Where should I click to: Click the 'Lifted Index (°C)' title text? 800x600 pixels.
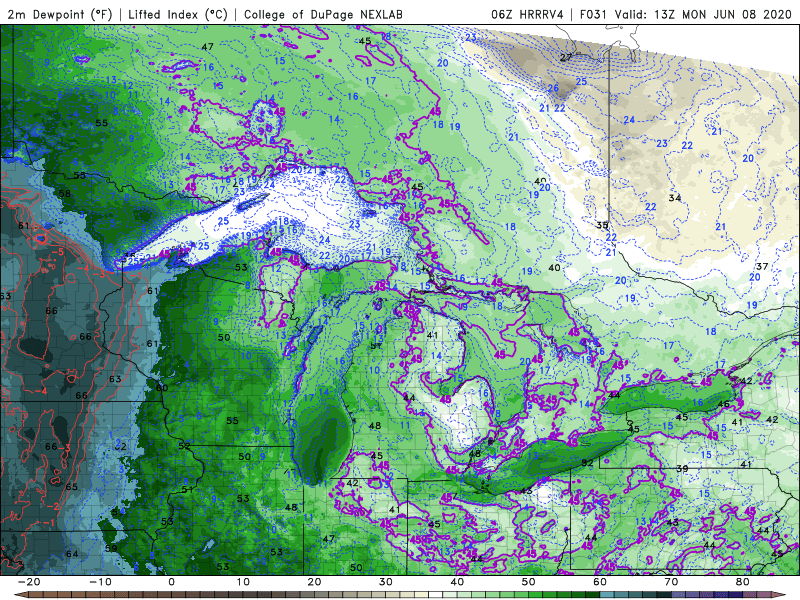point(178,14)
